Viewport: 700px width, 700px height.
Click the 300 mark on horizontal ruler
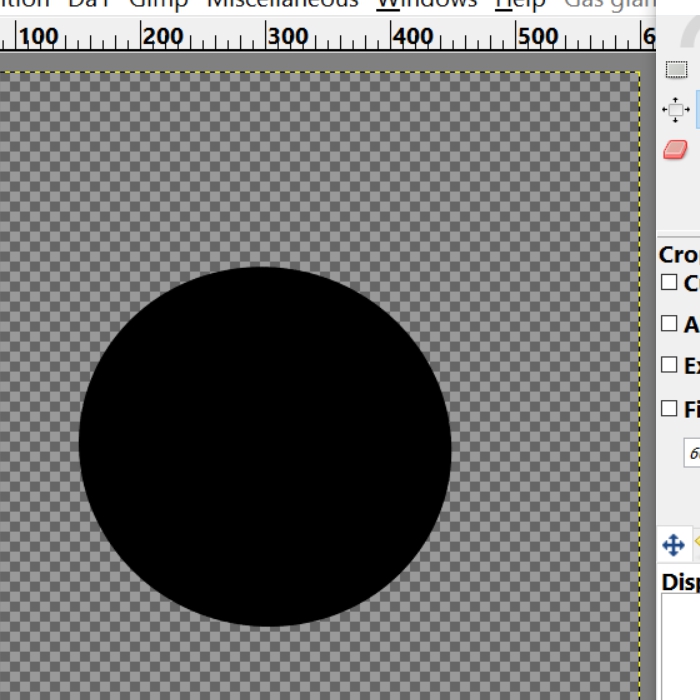click(x=288, y=37)
